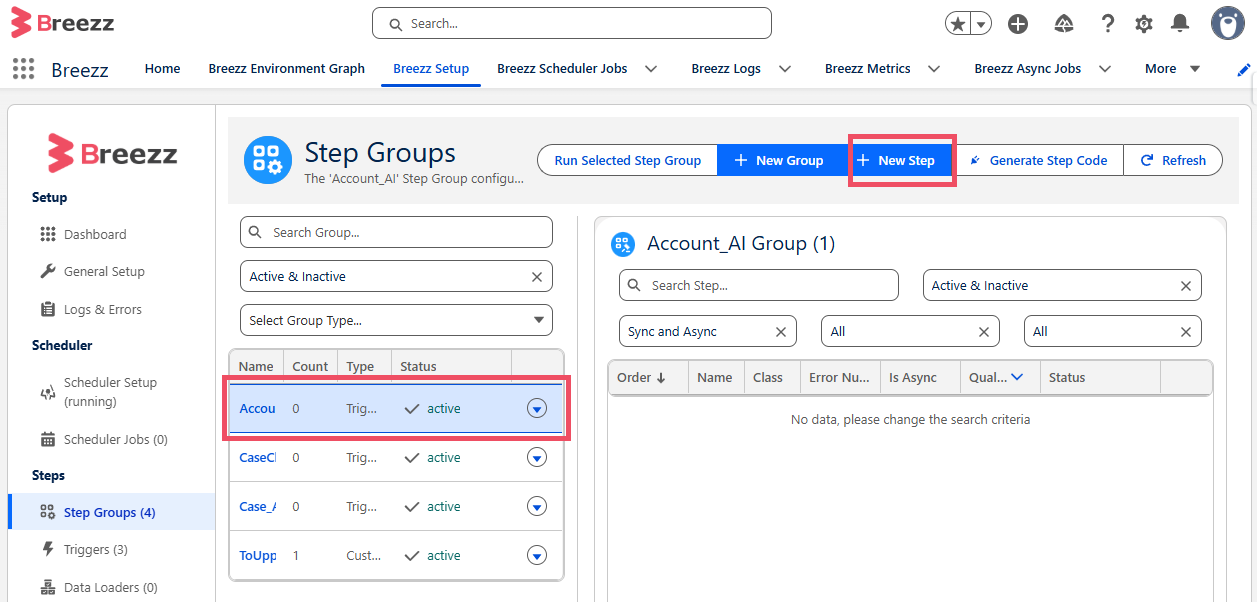This screenshot has height=602, width=1257.
Task: Open the Trailhead guidance icon
Action: 1064,24
